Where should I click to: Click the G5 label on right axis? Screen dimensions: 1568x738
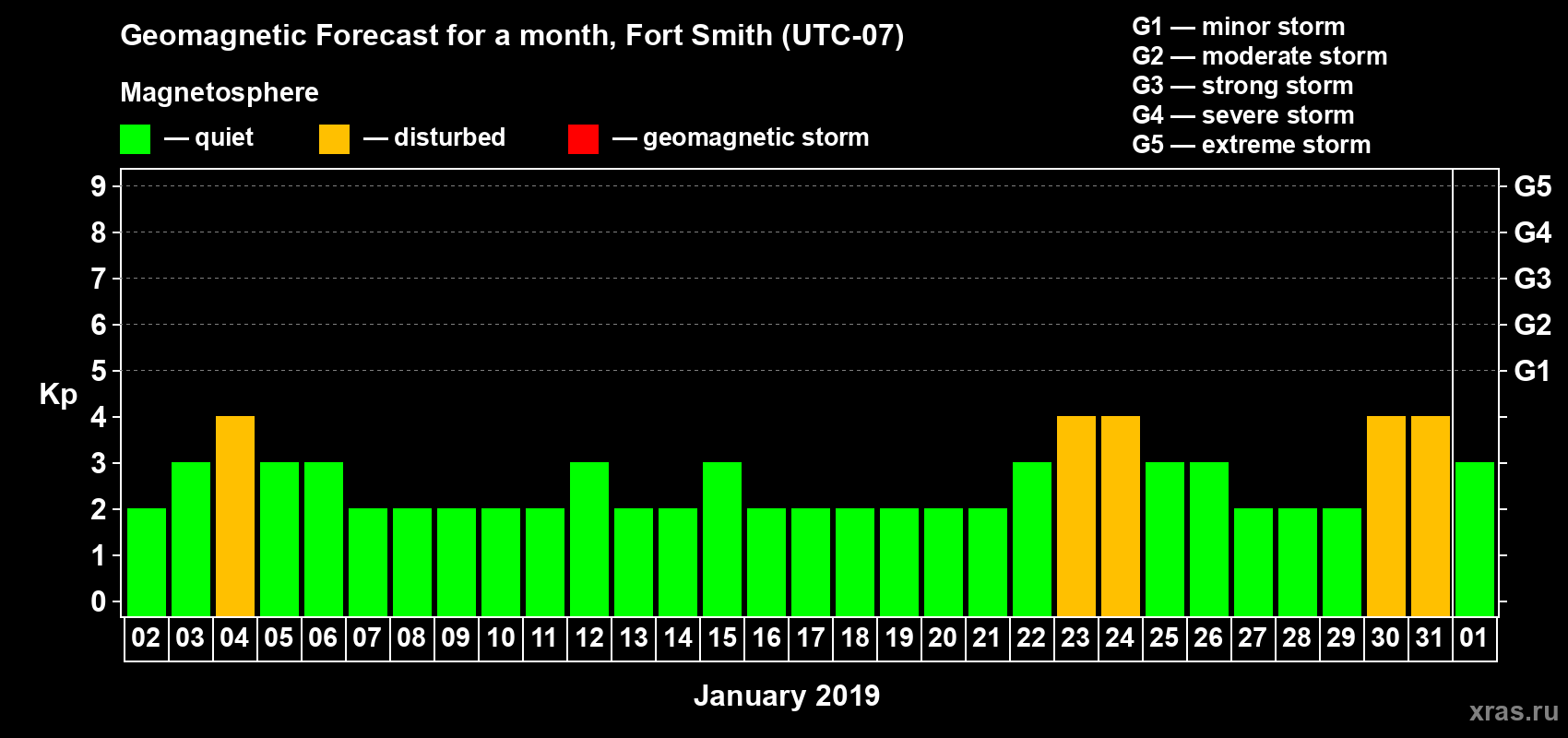1532,186
